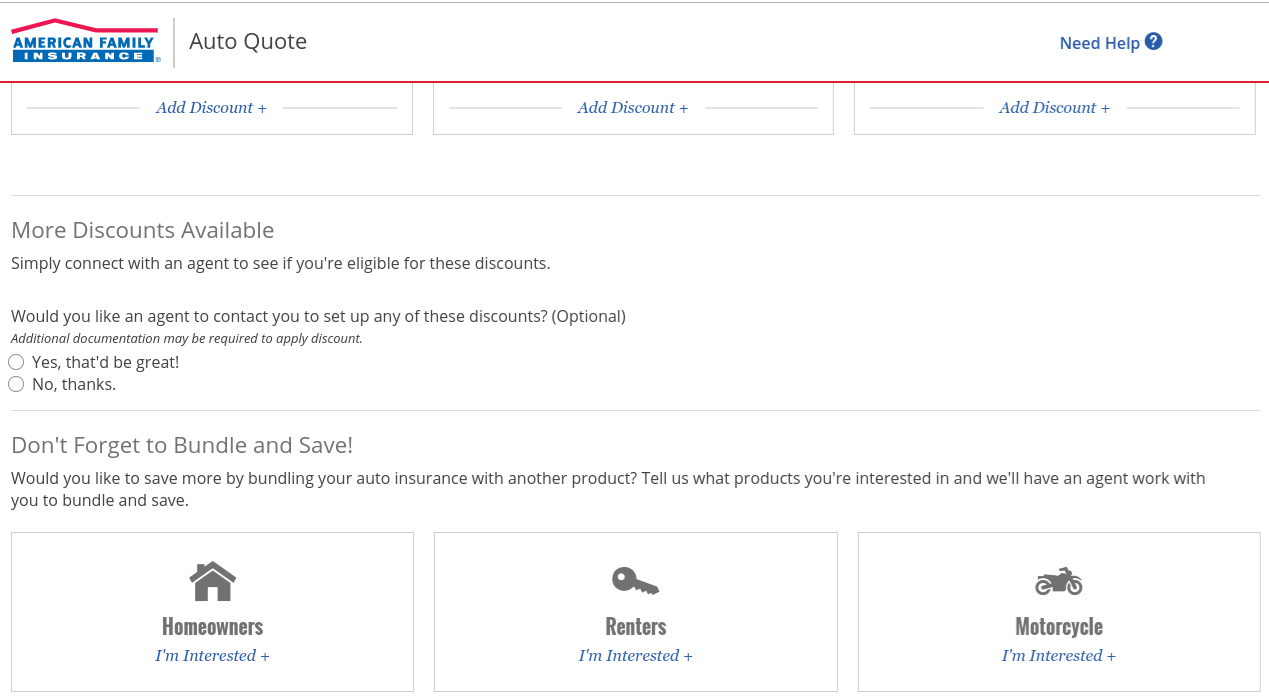1269x698 pixels.
Task: Click the American Family Insurance logo
Action: [x=85, y=42]
